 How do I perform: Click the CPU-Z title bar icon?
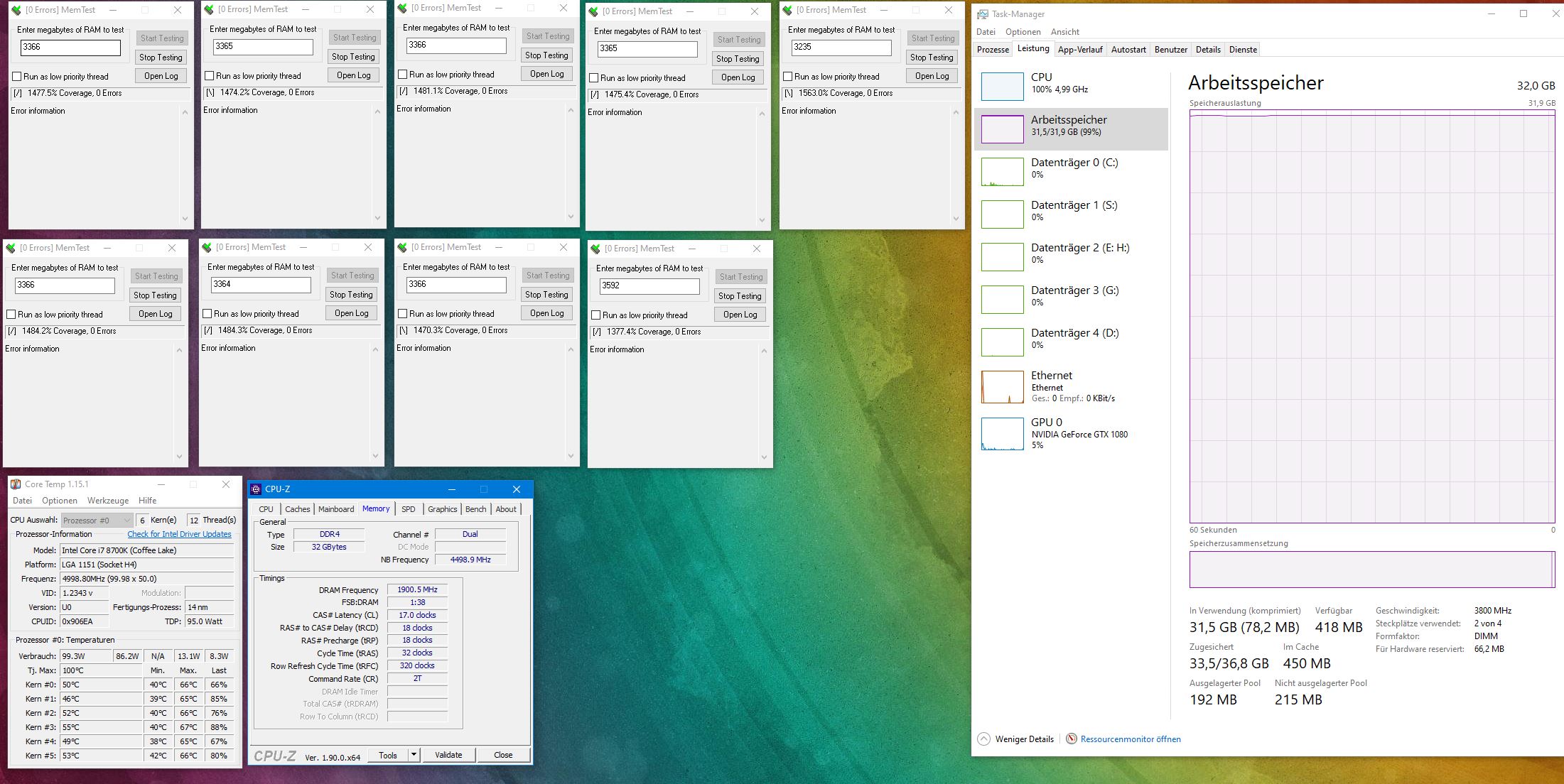click(x=257, y=489)
